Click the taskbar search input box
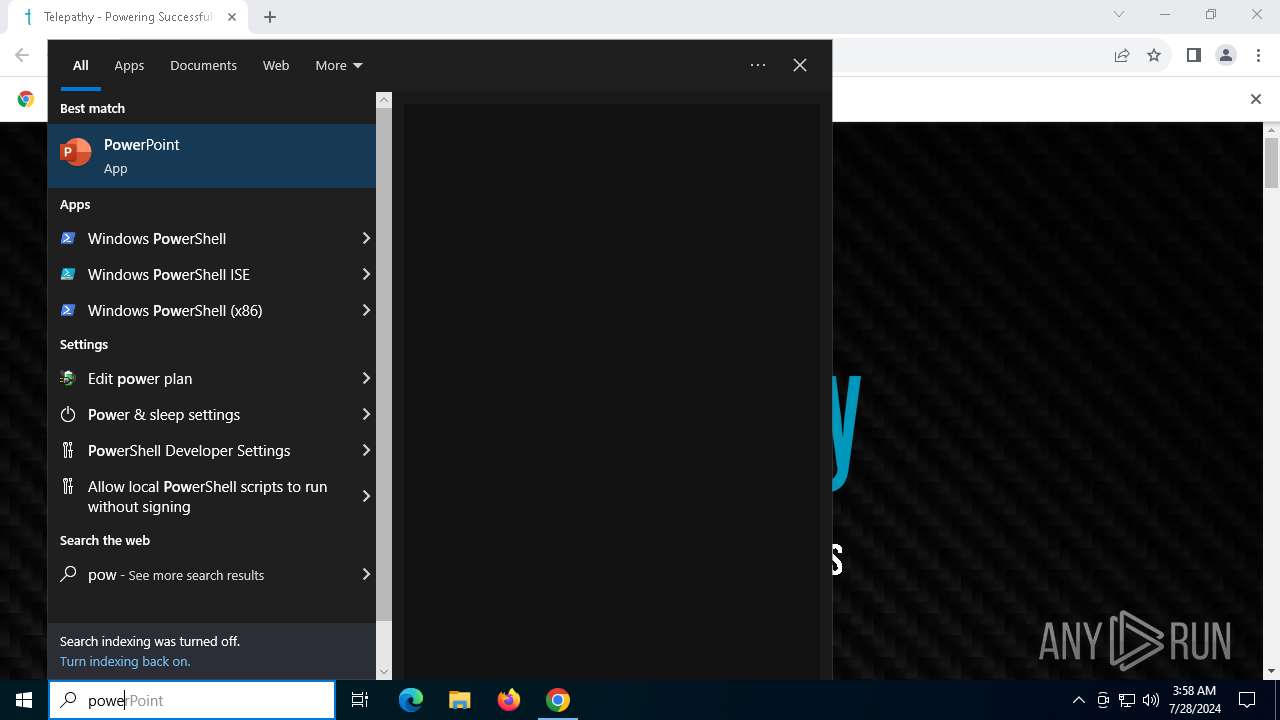The width and height of the screenshot is (1280, 720). [x=192, y=700]
